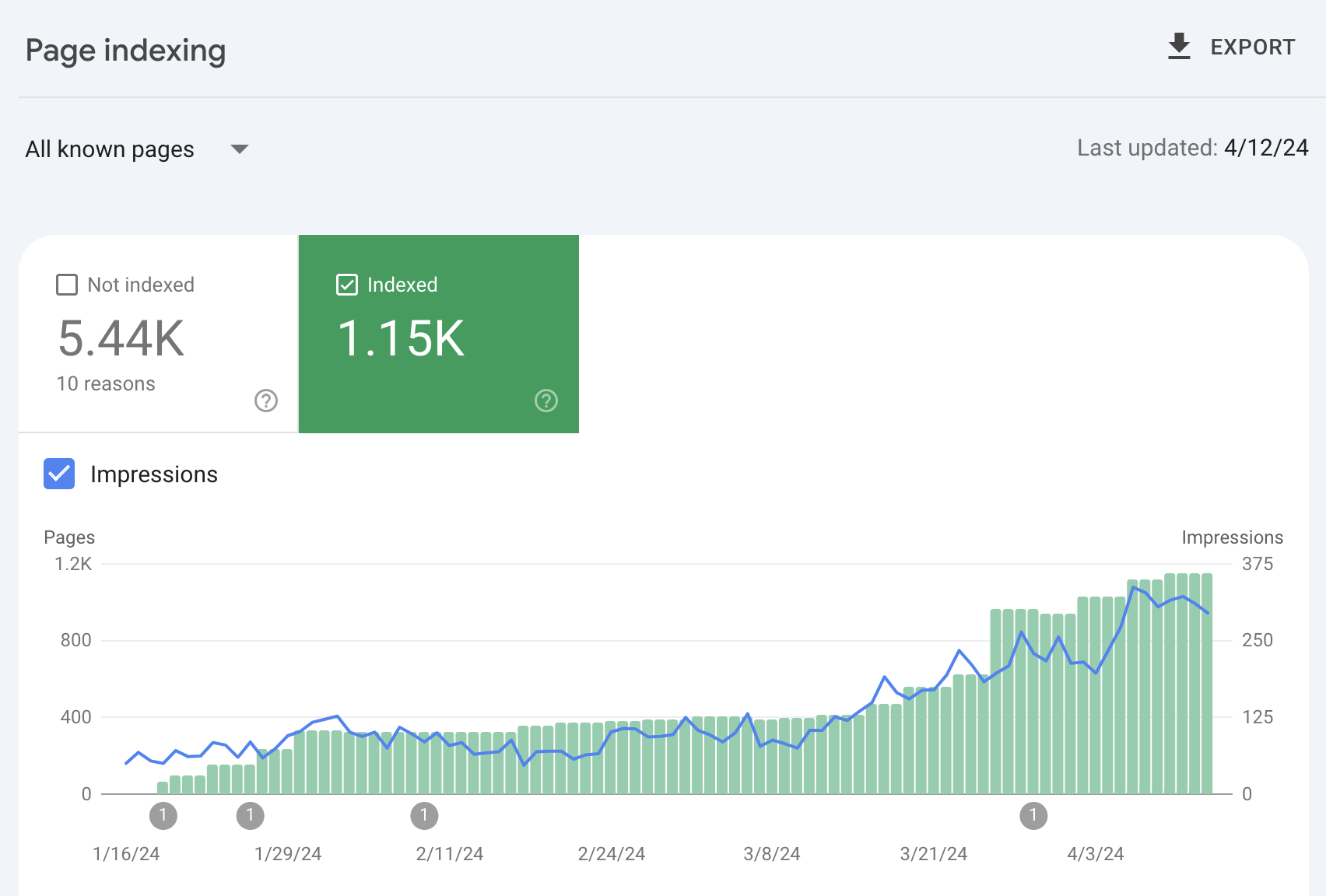Click the export download arrow icon

(1179, 47)
